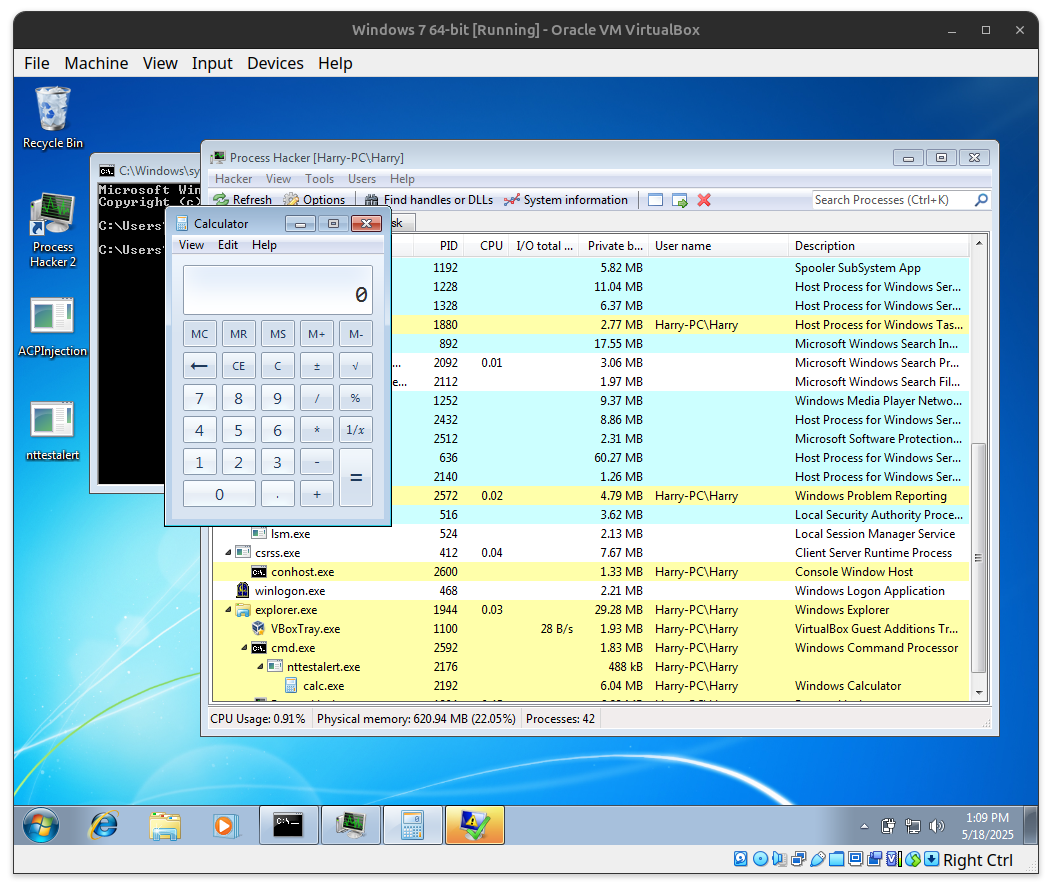1052x890 pixels.
Task: Open Calculator View menu
Action: click(191, 245)
